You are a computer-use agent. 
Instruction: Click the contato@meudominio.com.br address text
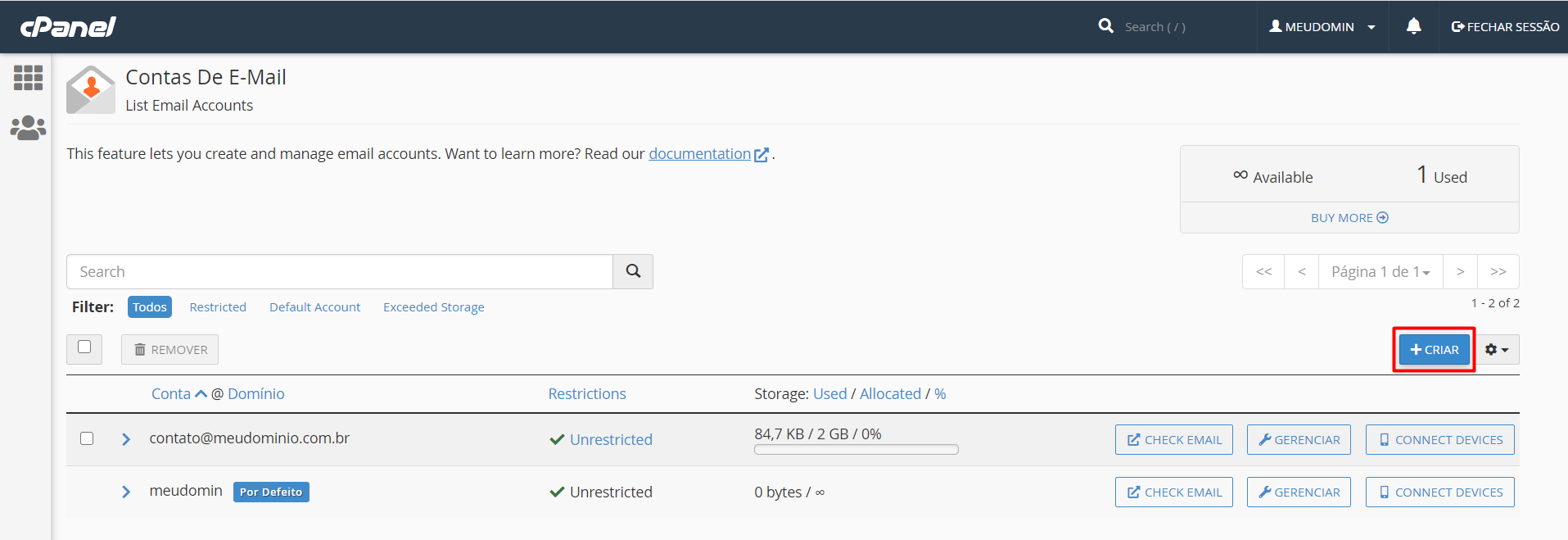249,438
